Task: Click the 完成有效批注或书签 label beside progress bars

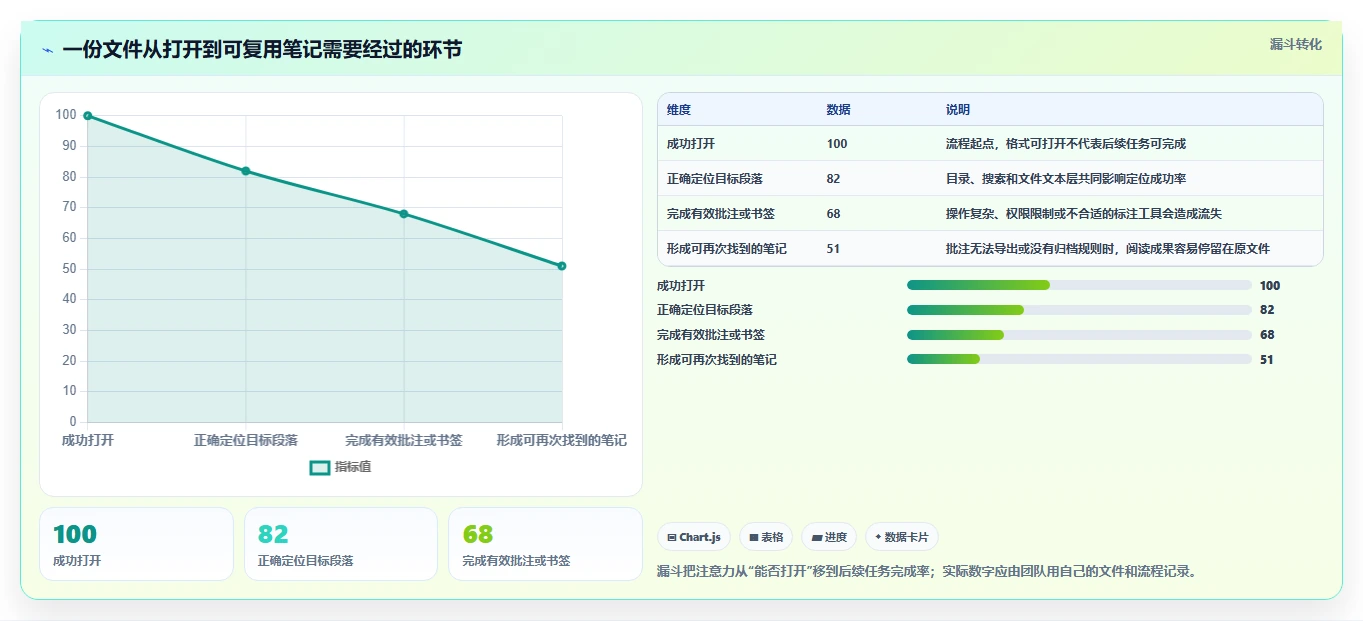Action: [711, 335]
